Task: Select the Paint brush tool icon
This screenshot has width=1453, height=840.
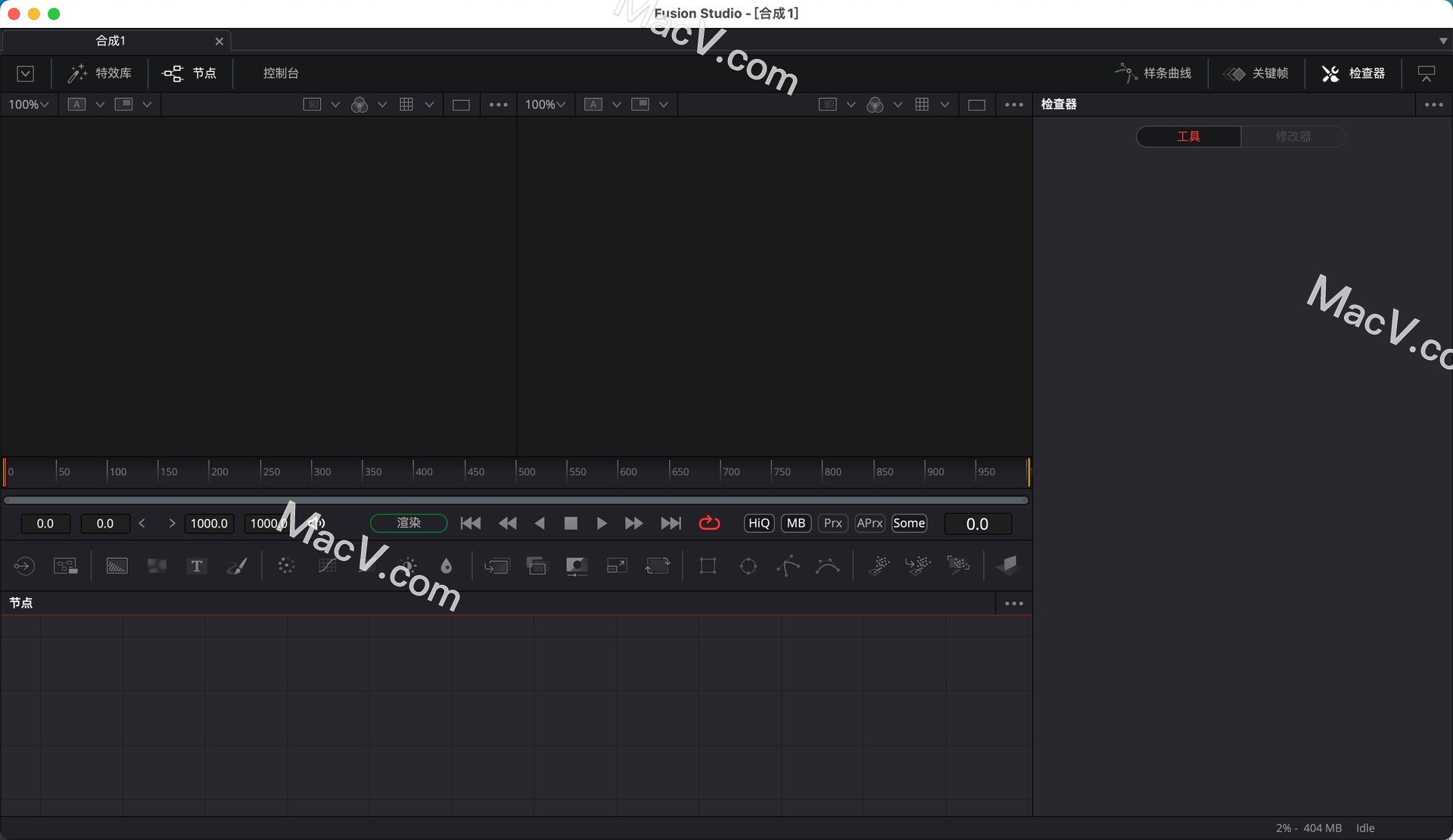Action: (x=237, y=566)
